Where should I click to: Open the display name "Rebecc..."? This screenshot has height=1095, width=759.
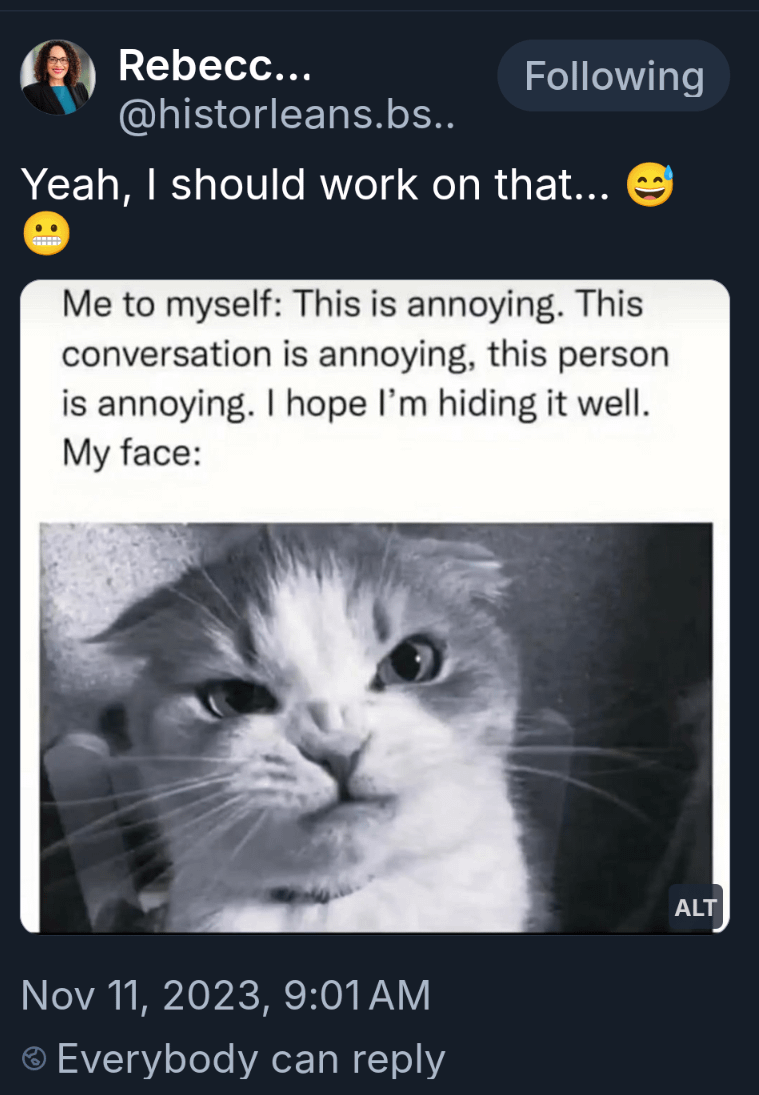pyautogui.click(x=214, y=65)
